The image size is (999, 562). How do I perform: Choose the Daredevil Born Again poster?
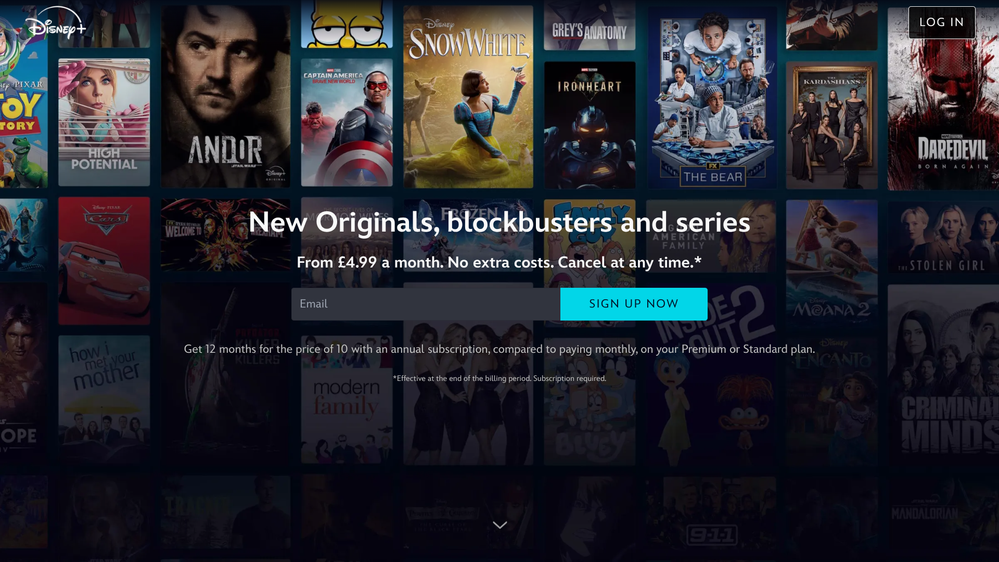click(943, 99)
